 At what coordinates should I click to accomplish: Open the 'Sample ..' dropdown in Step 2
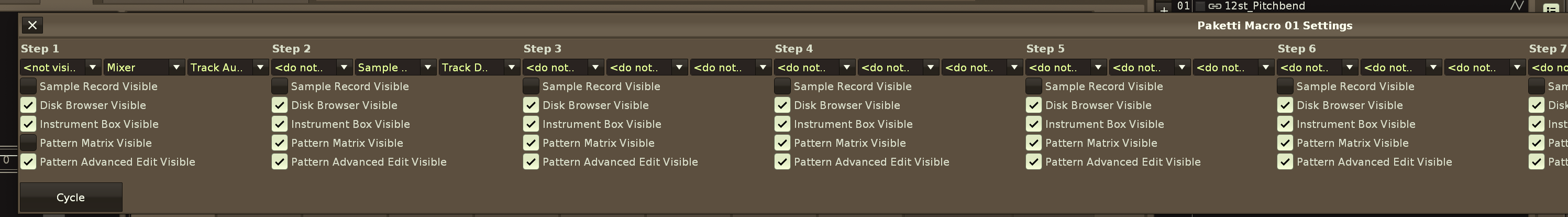click(395, 68)
